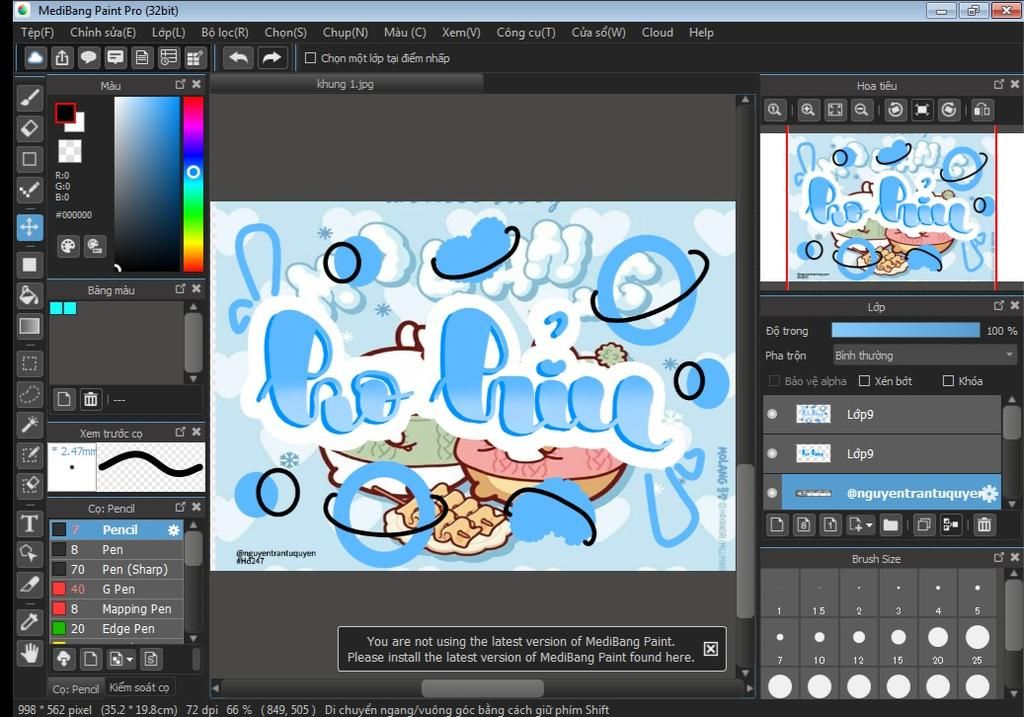Choose the Pen (Sharp) brush
This screenshot has height=717, width=1024.
(x=116, y=569)
